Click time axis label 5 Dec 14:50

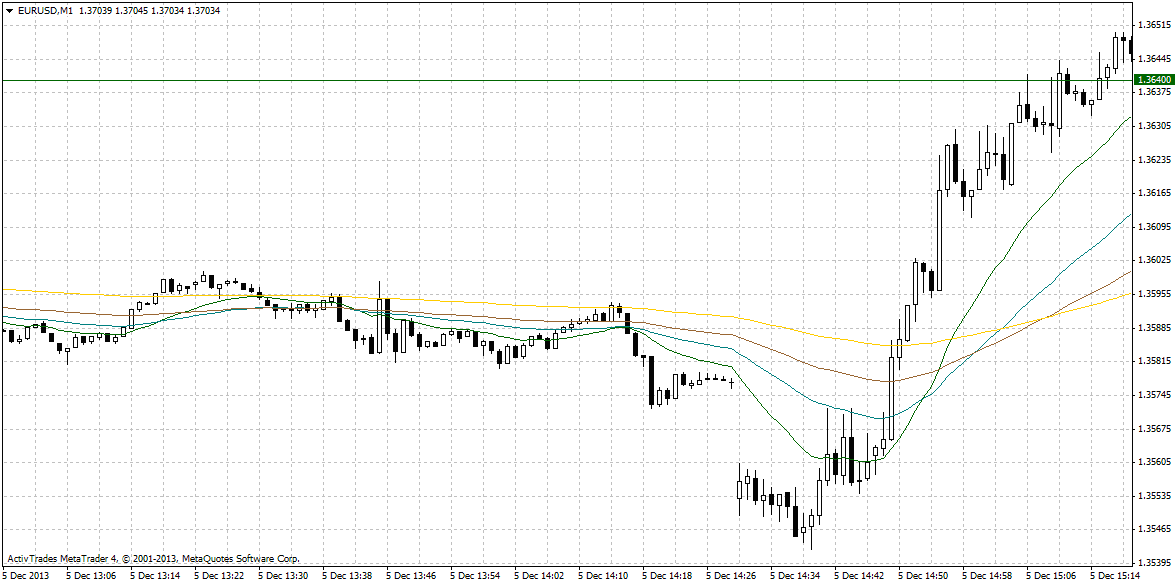tap(924, 576)
